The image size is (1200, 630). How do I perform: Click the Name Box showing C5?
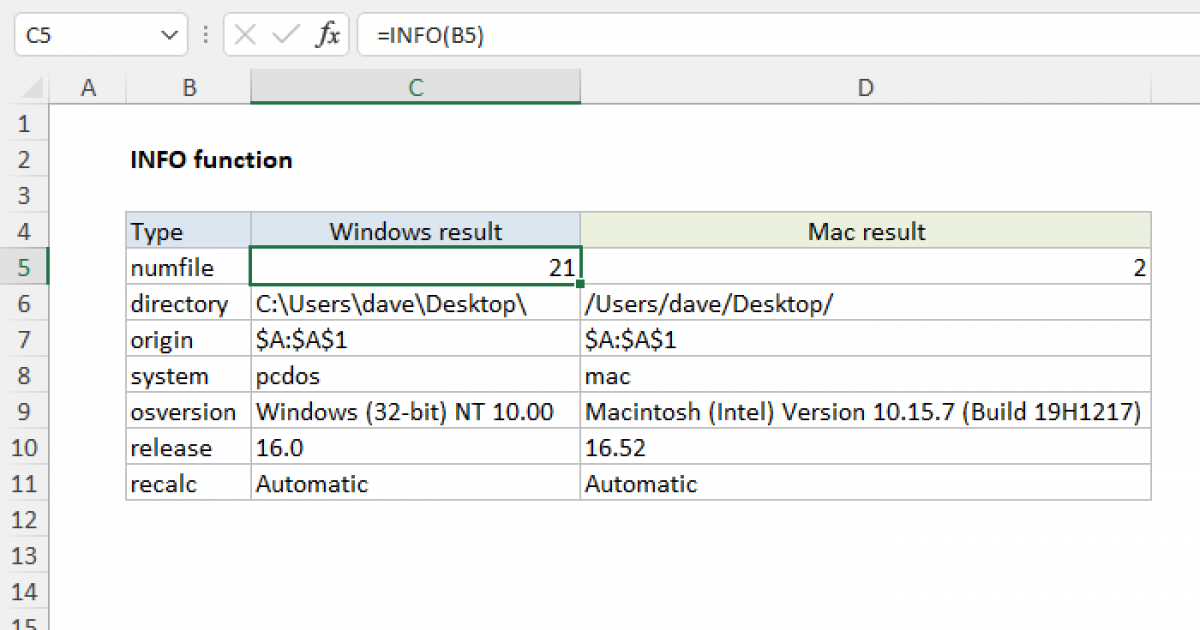pos(80,34)
